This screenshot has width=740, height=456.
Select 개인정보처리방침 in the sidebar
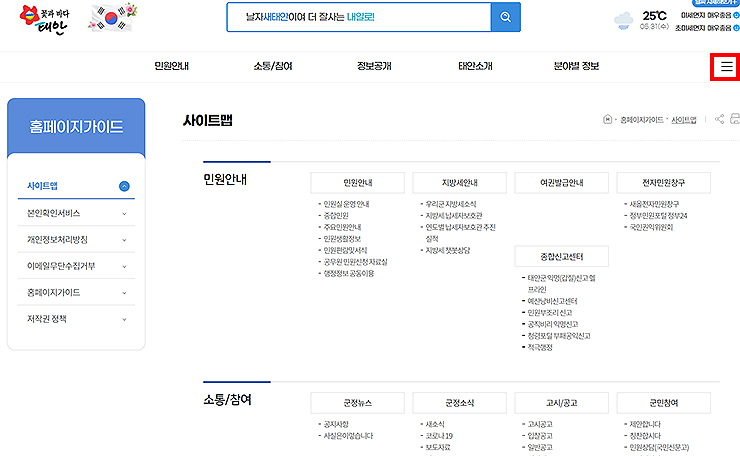pyautogui.click(x=57, y=240)
